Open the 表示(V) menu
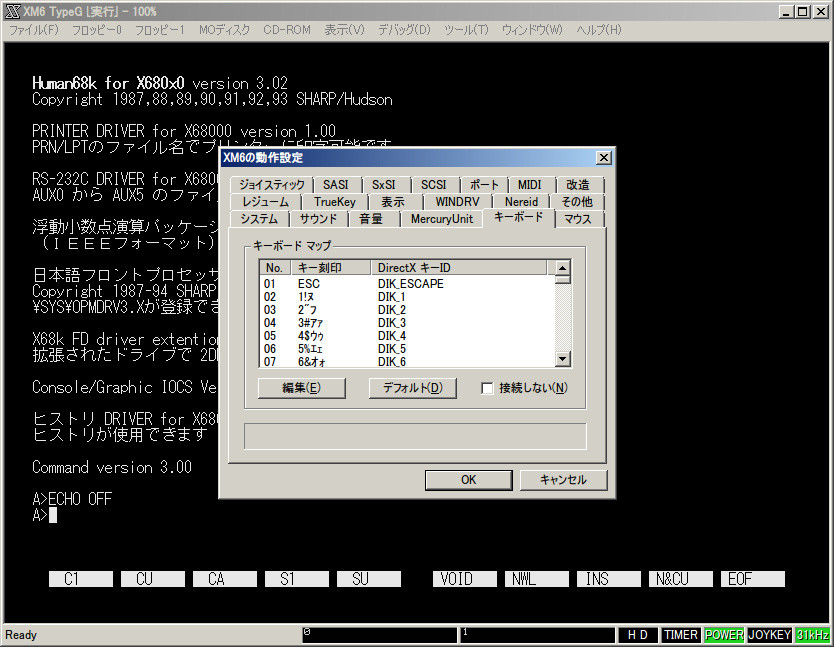Screen dimensions: 834x647 344,30
